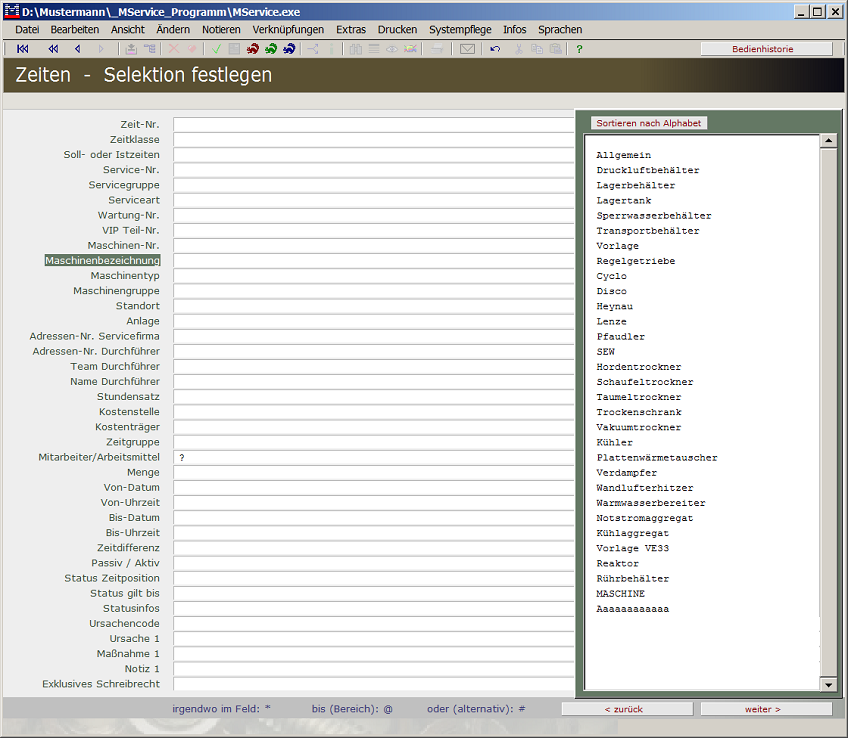
Task: Click the double-arrow rewind navigation icon
Action: click(53, 49)
